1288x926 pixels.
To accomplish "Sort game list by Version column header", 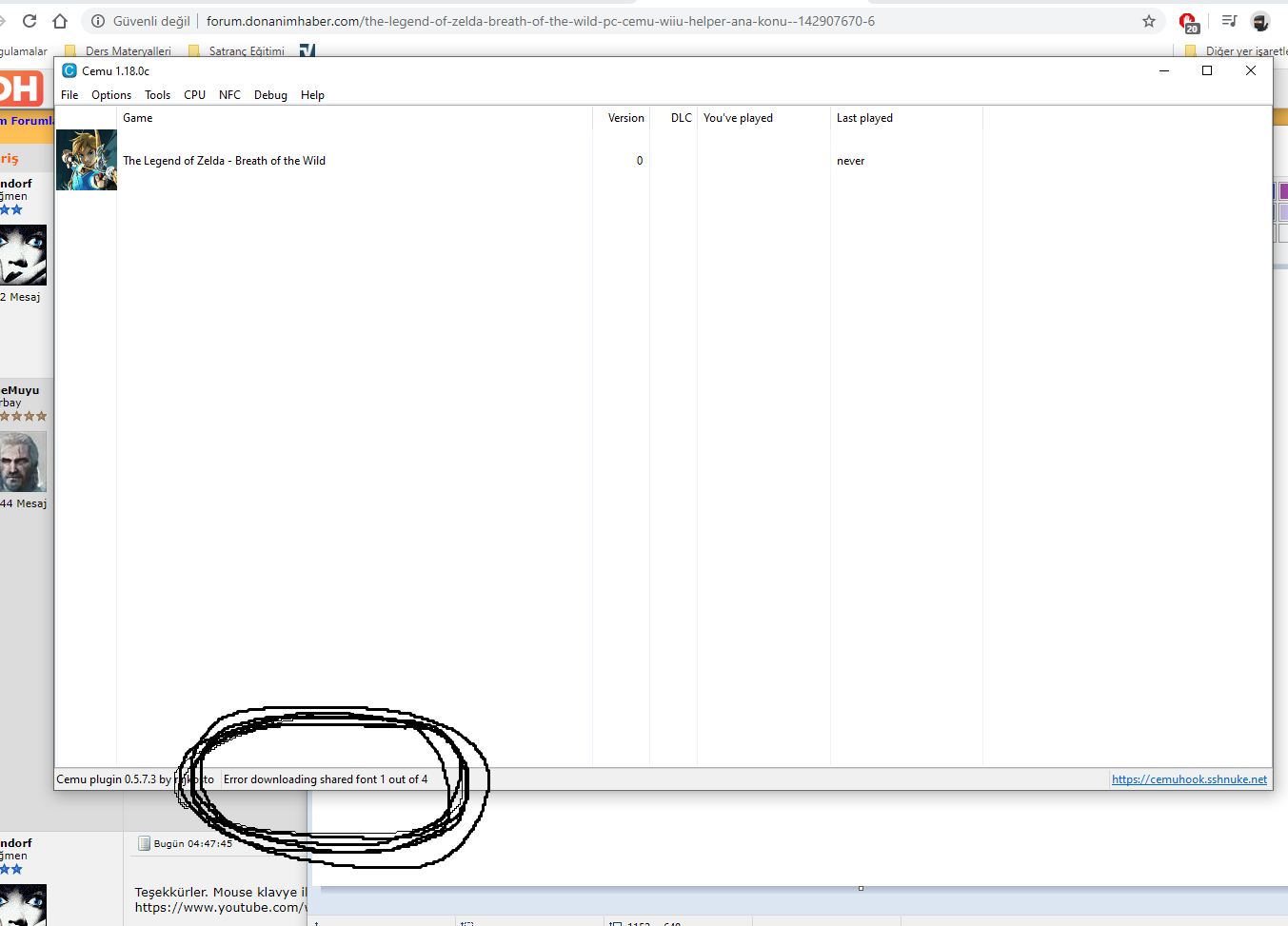I will click(x=622, y=118).
